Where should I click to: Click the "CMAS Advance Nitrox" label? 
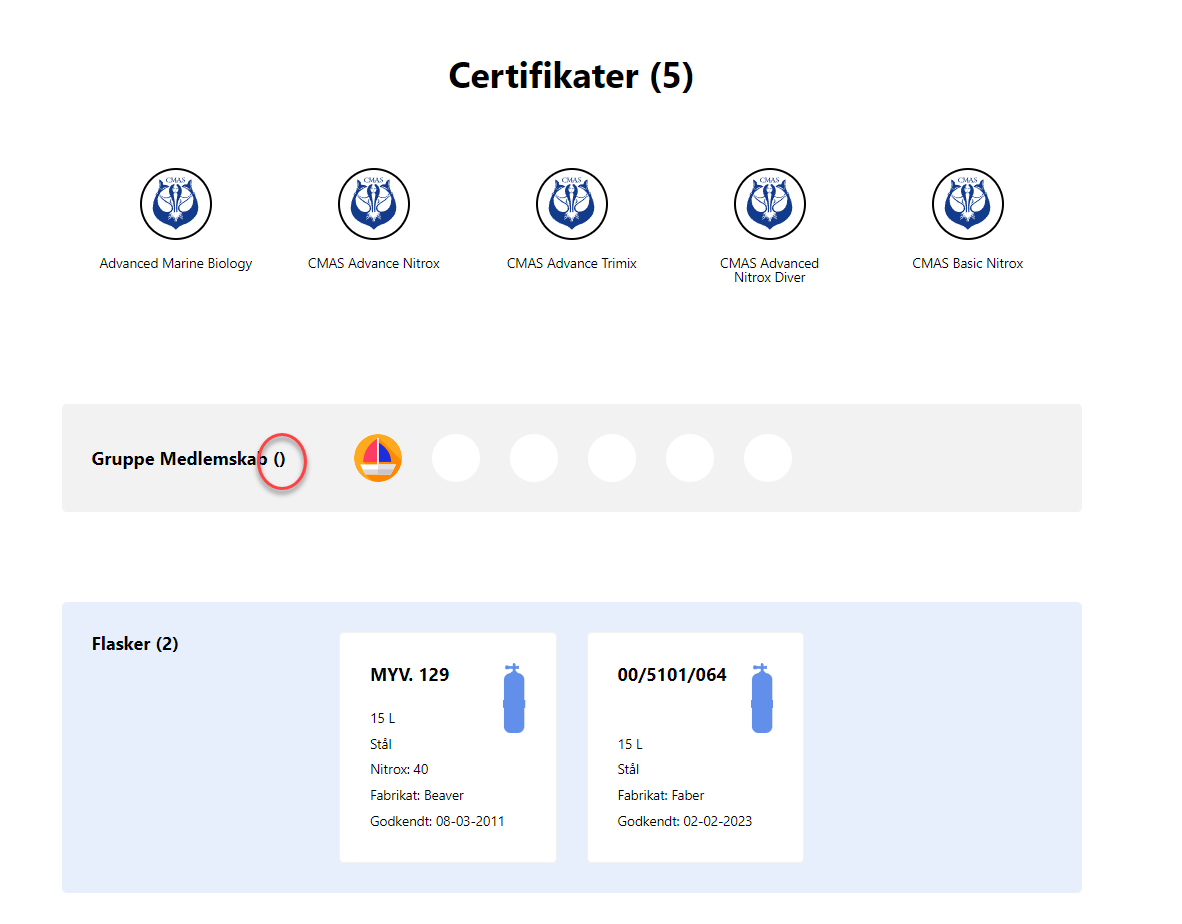pyautogui.click(x=374, y=263)
